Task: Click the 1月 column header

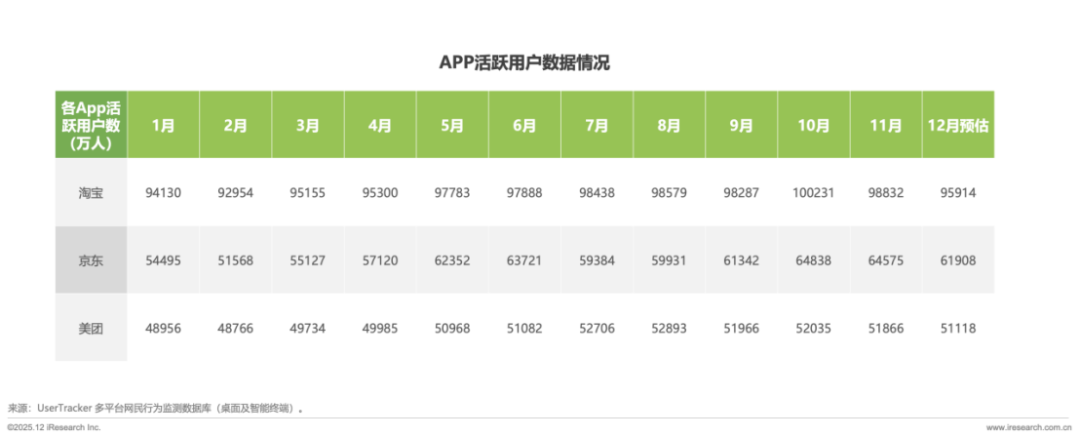Action: [163, 125]
